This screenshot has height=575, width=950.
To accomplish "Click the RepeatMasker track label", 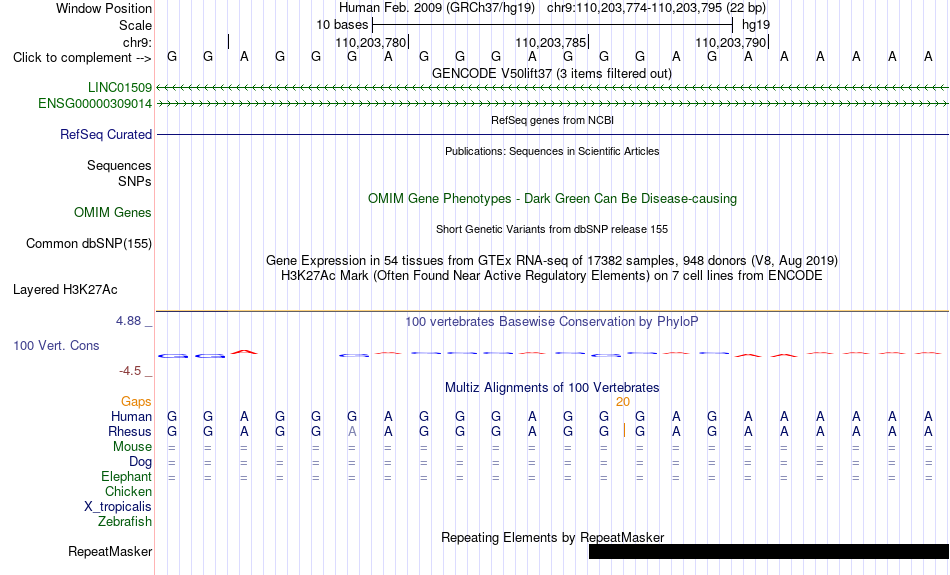I will click(x=110, y=551).
